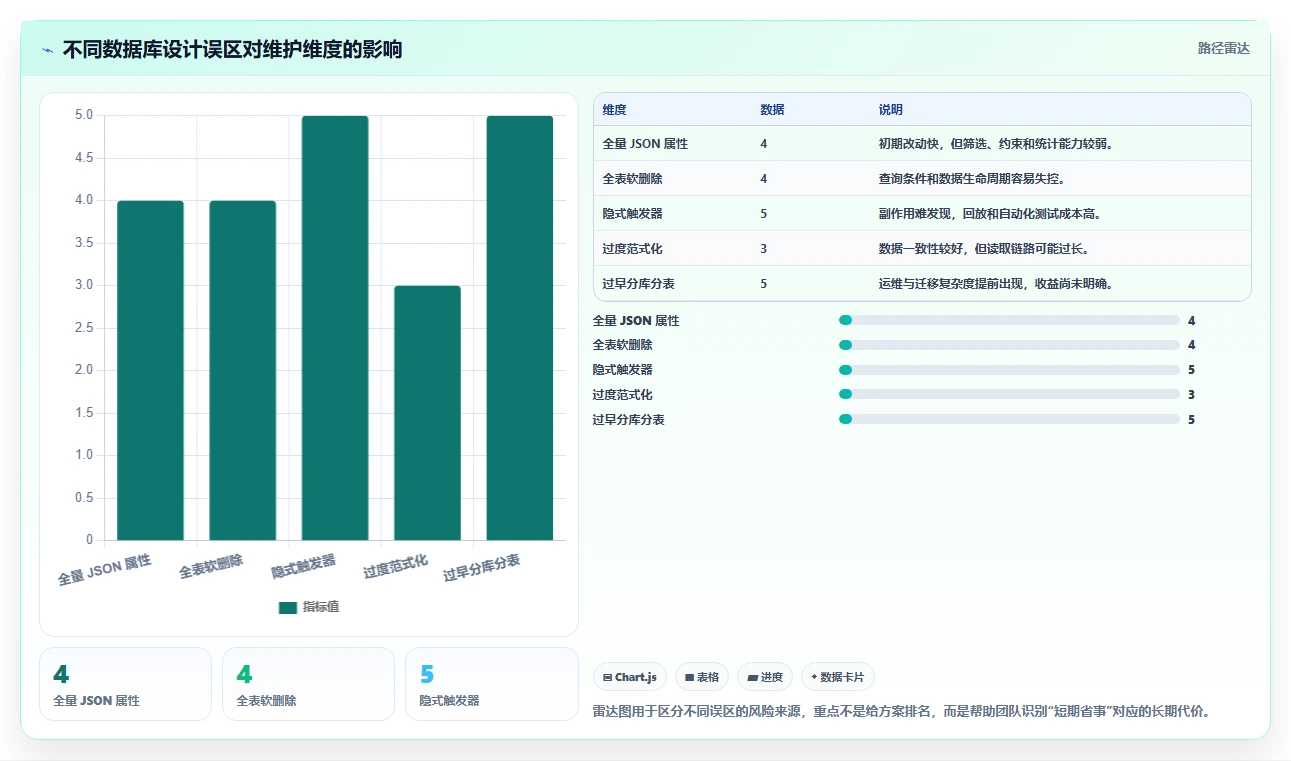1291x761 pixels.
Task: Click the 过度范式化 progress bar
Action: (1009, 394)
